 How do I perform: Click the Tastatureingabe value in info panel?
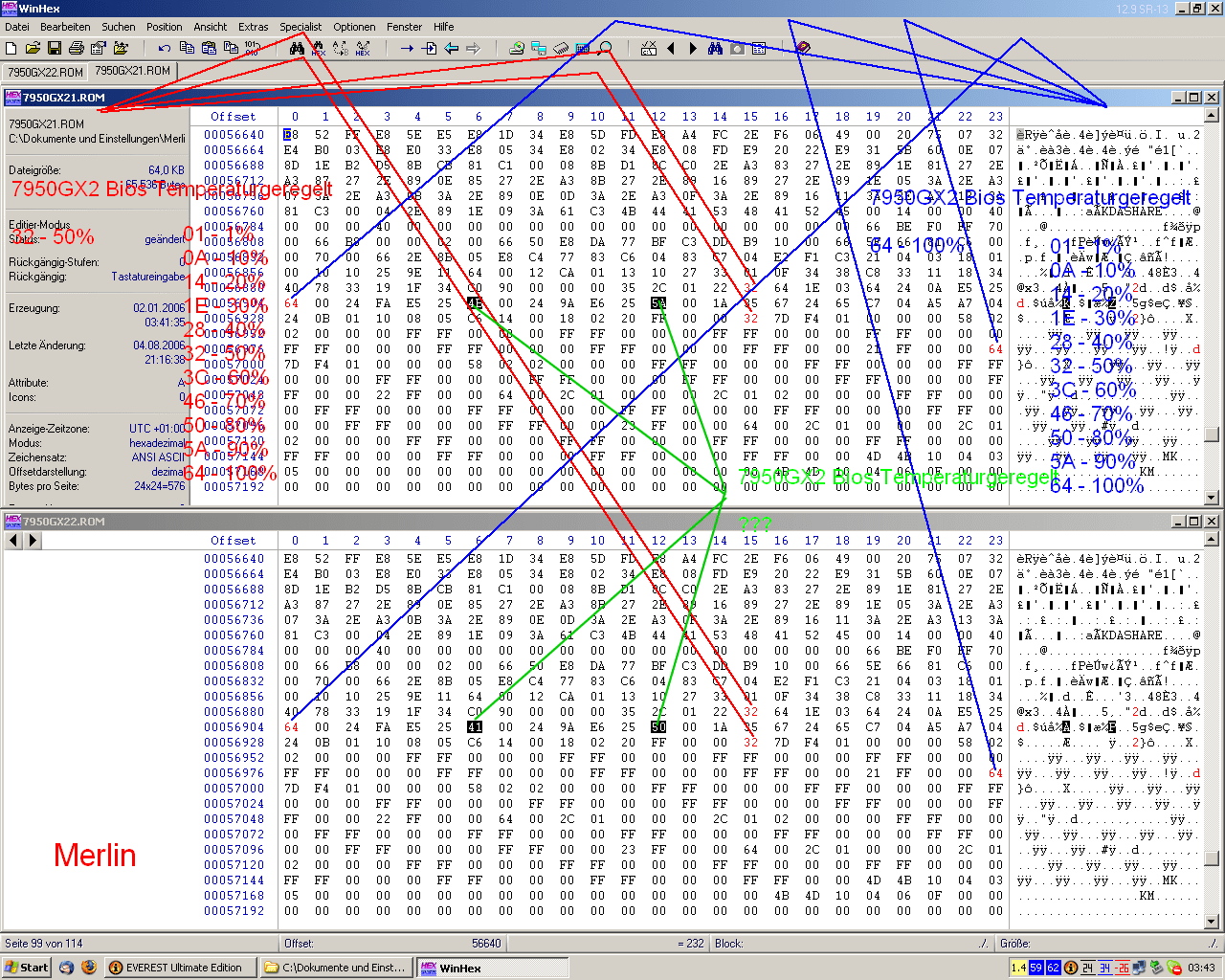tap(148, 277)
